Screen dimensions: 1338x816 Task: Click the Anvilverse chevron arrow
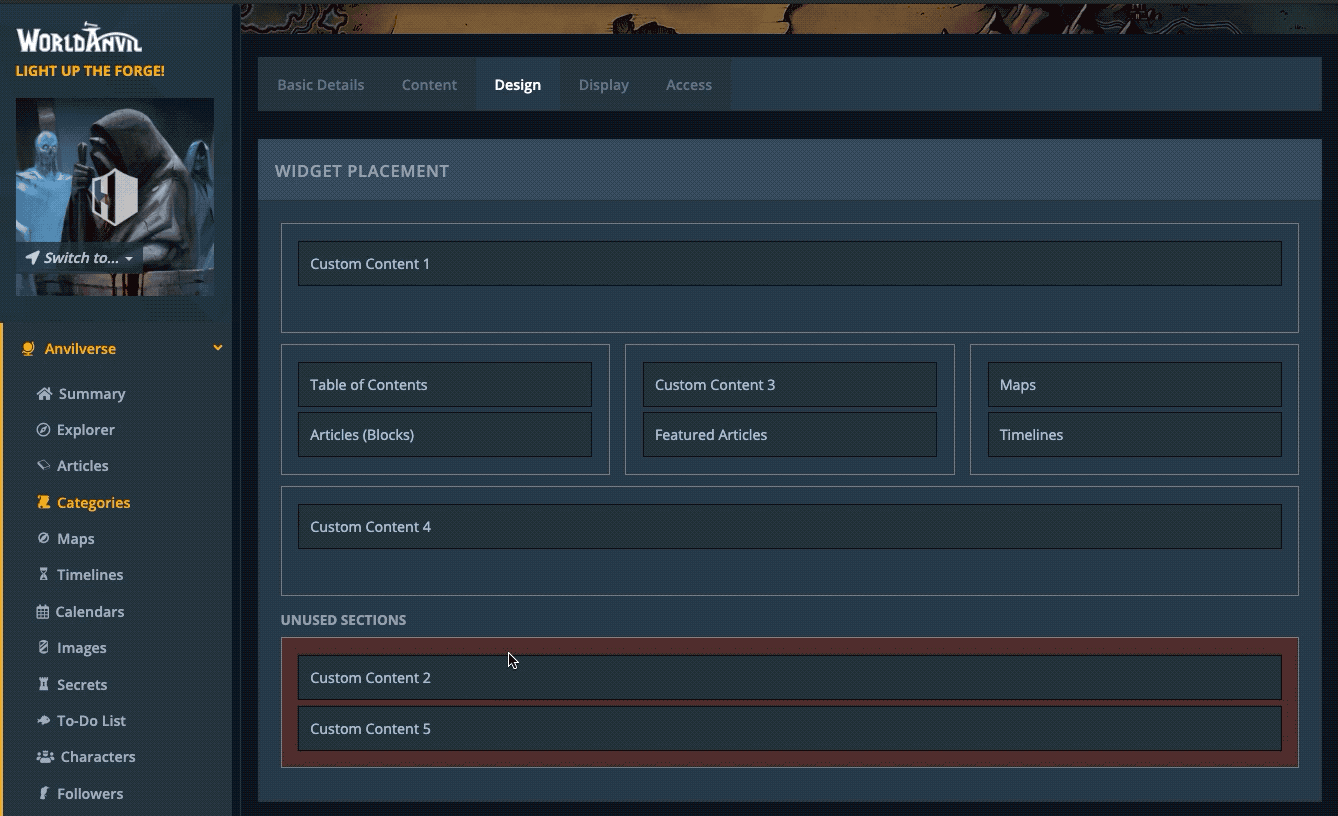point(217,348)
